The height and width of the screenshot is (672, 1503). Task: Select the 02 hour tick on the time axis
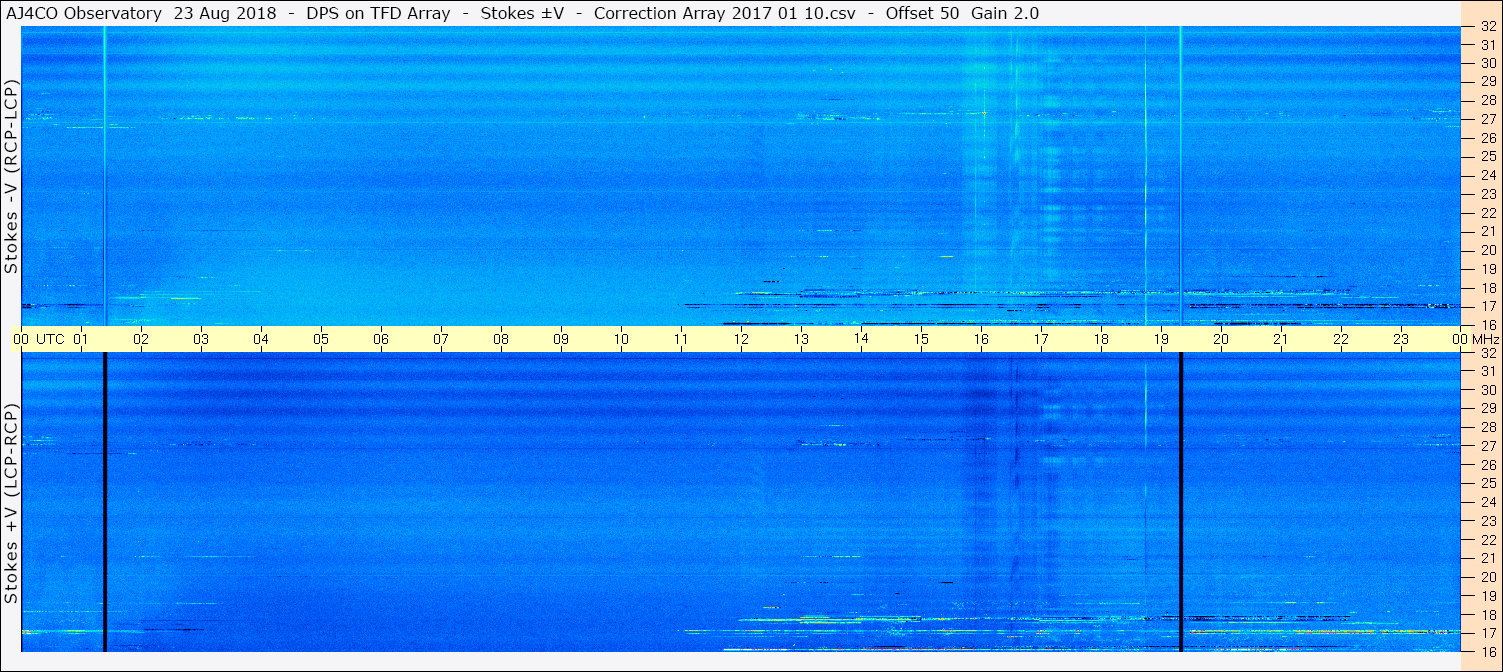(141, 339)
